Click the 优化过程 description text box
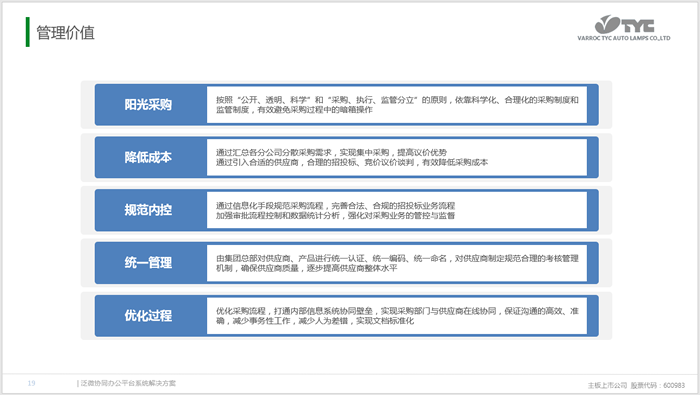The width and height of the screenshot is (700, 395). tap(397, 316)
